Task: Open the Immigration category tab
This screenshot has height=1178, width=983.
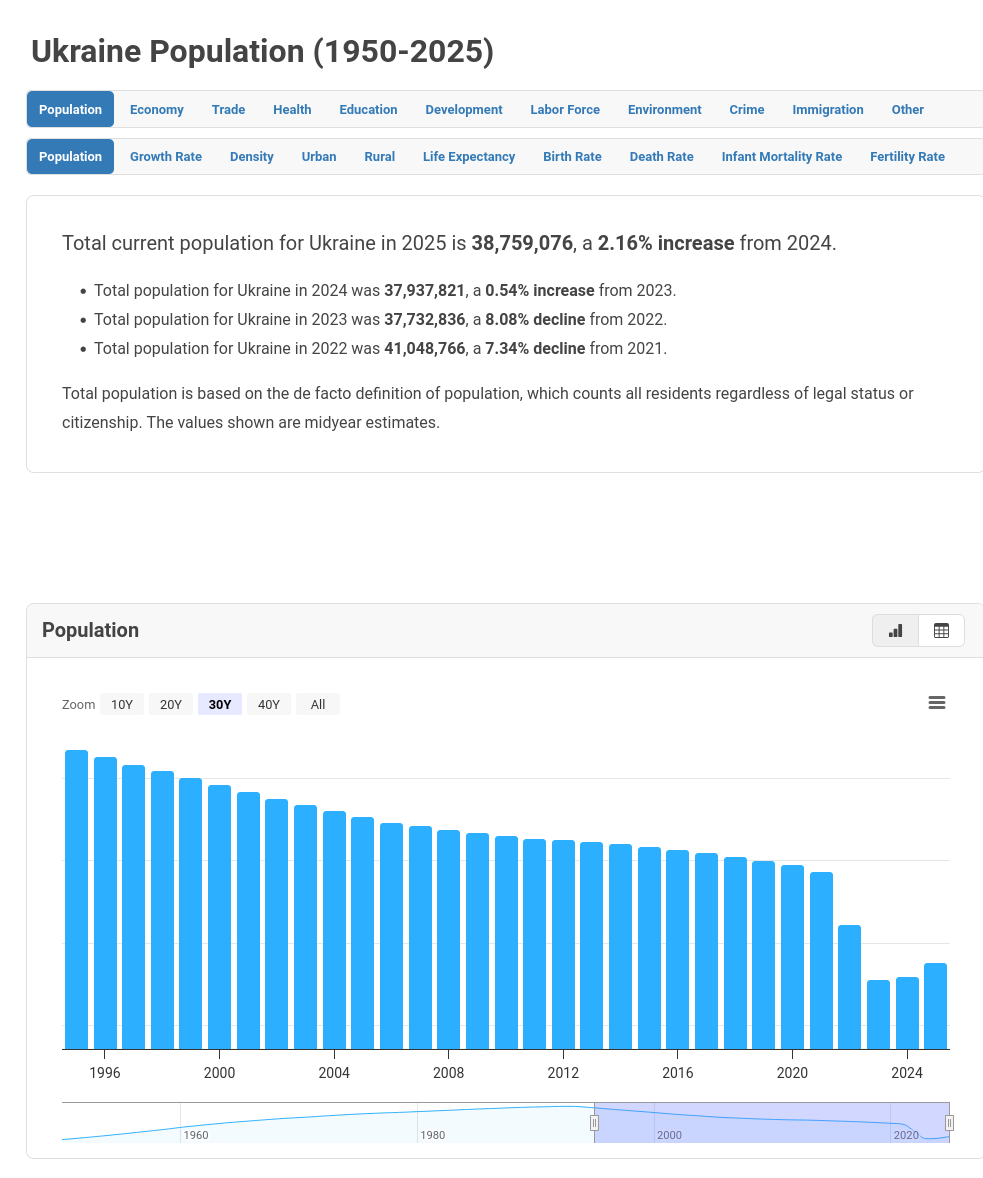Action: pyautogui.click(x=827, y=110)
